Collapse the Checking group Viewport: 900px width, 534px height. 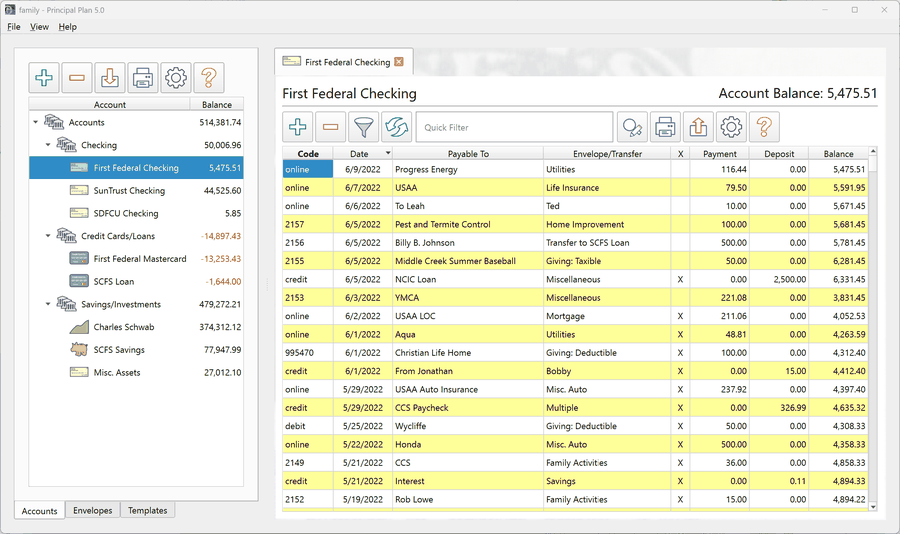[x=48, y=145]
